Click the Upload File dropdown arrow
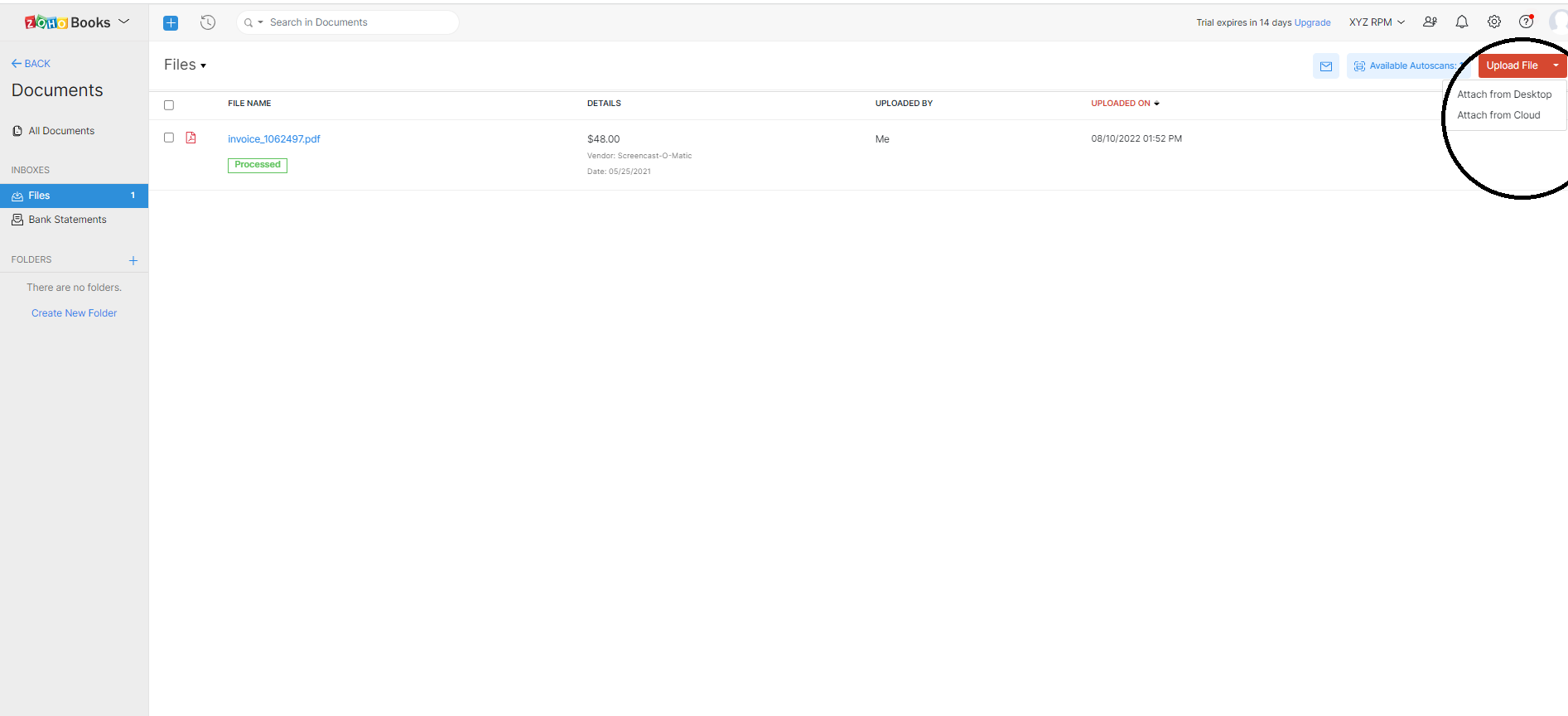The height and width of the screenshot is (716, 1568). (x=1556, y=65)
